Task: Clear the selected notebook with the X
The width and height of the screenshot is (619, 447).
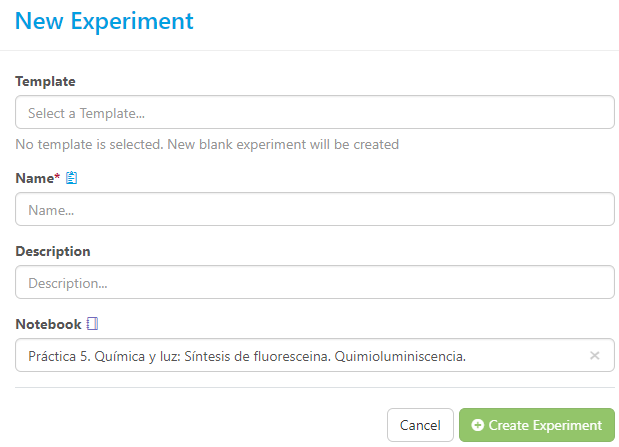Action: point(595,355)
